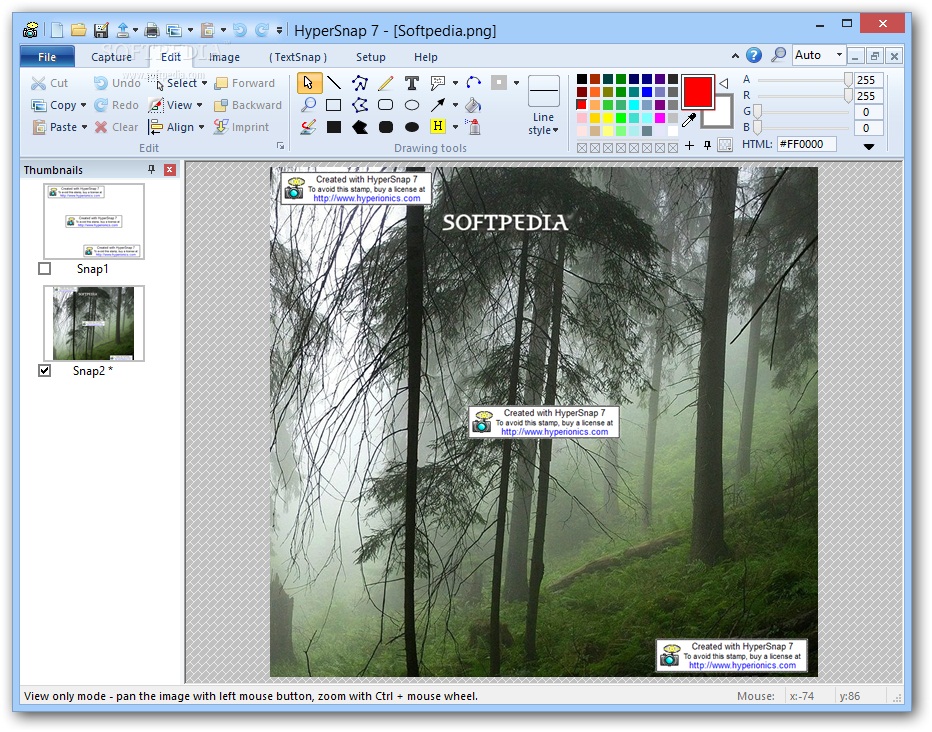Screen dimensions: 932x732
Task: Open the File menu tab
Action: [48, 57]
